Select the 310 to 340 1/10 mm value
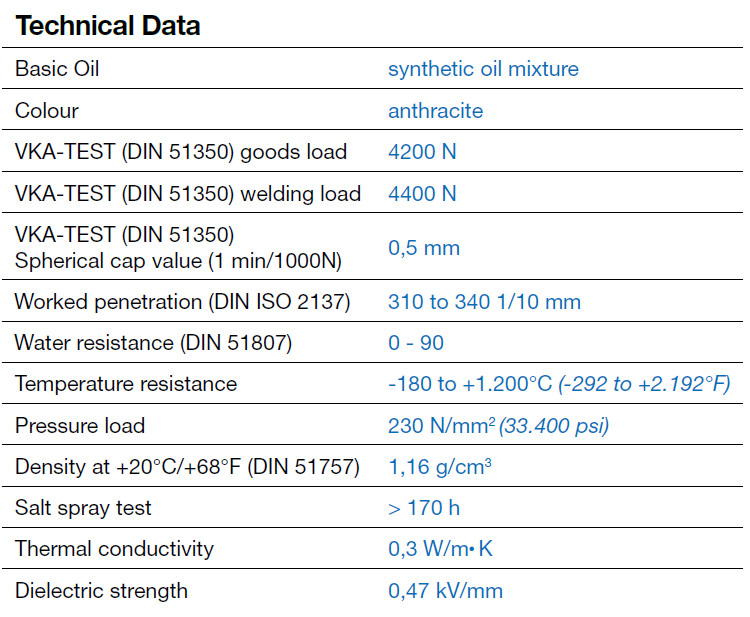Screen dimensions: 750x617 click(484, 301)
